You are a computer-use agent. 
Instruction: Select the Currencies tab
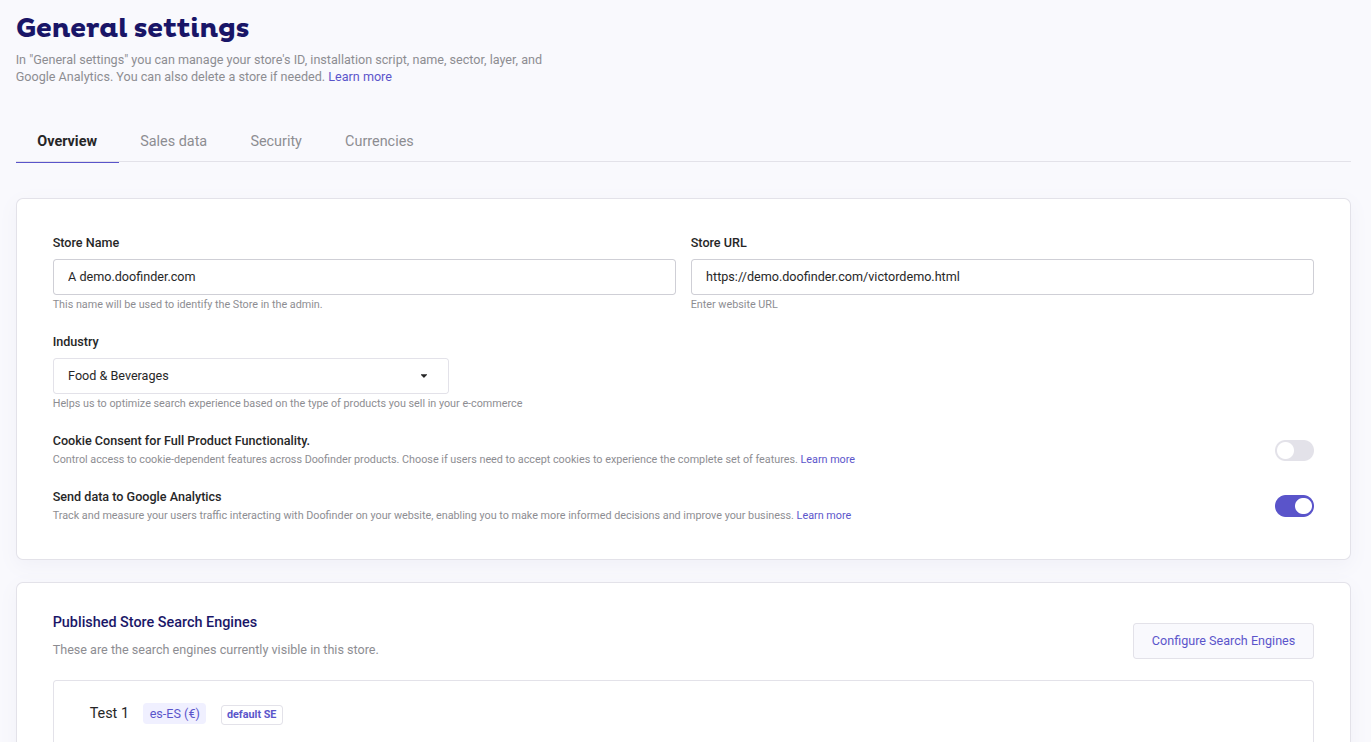coord(378,140)
